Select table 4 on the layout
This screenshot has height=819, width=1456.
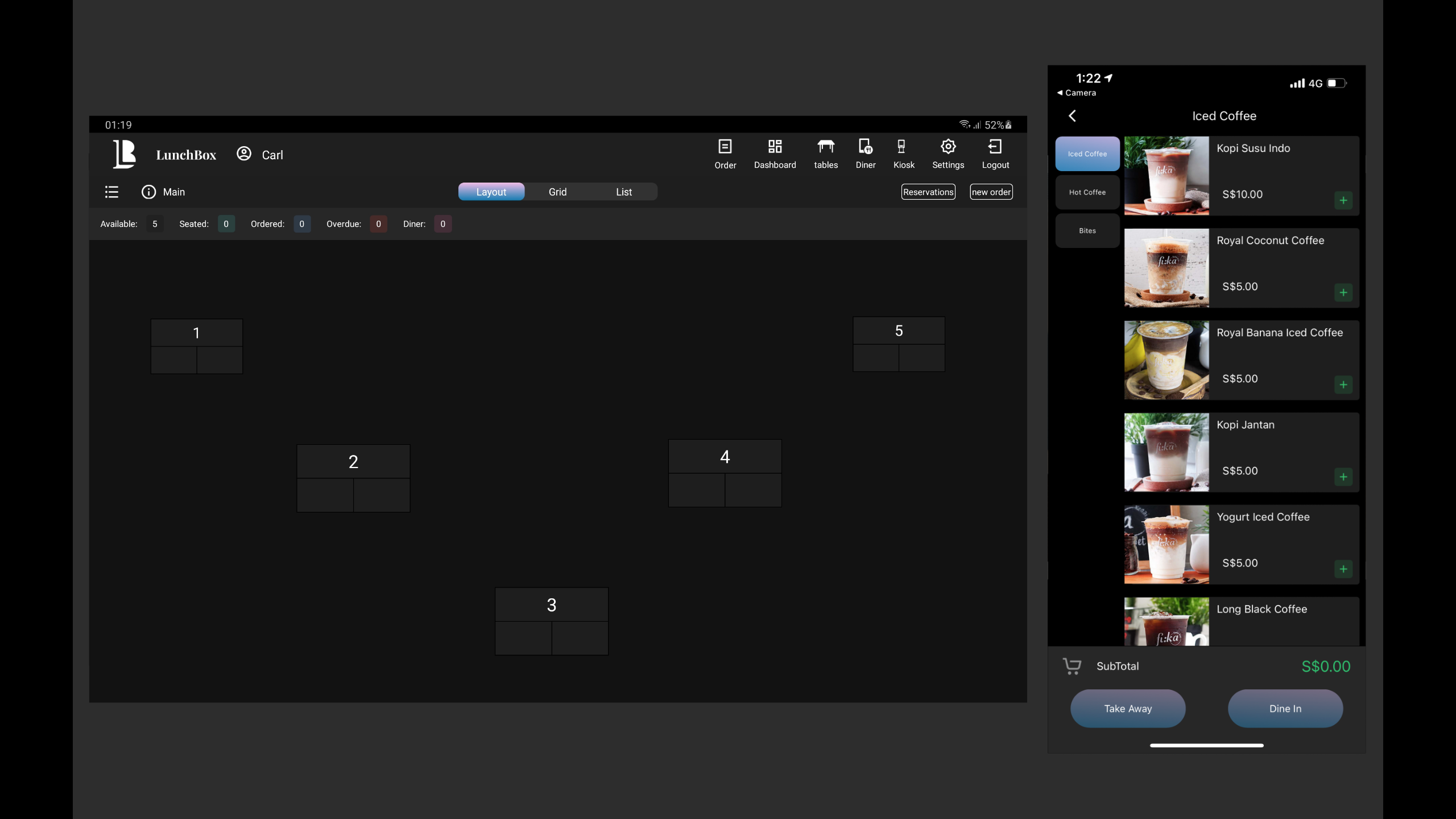pyautogui.click(x=725, y=473)
